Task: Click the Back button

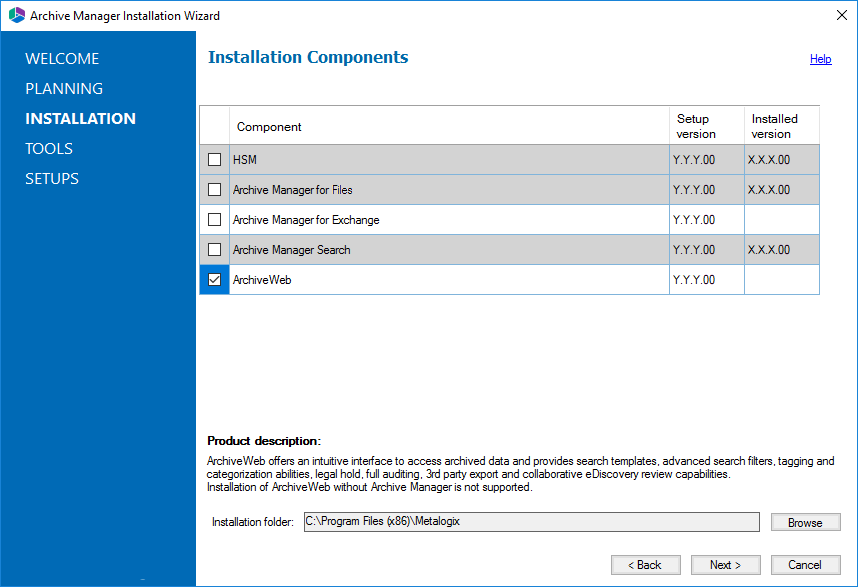Action: click(646, 565)
